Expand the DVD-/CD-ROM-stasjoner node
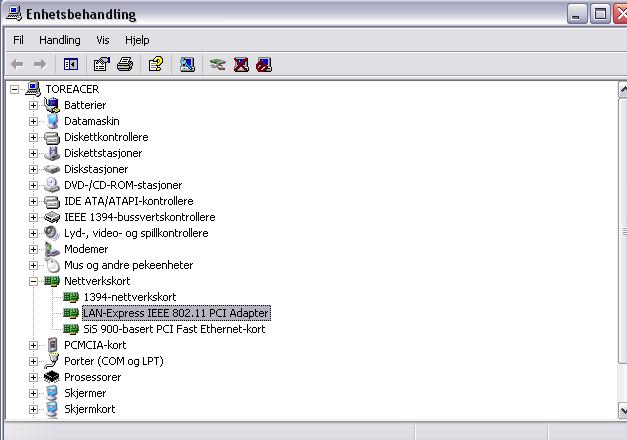Screen dimensions: 627x440 [x=33, y=185]
